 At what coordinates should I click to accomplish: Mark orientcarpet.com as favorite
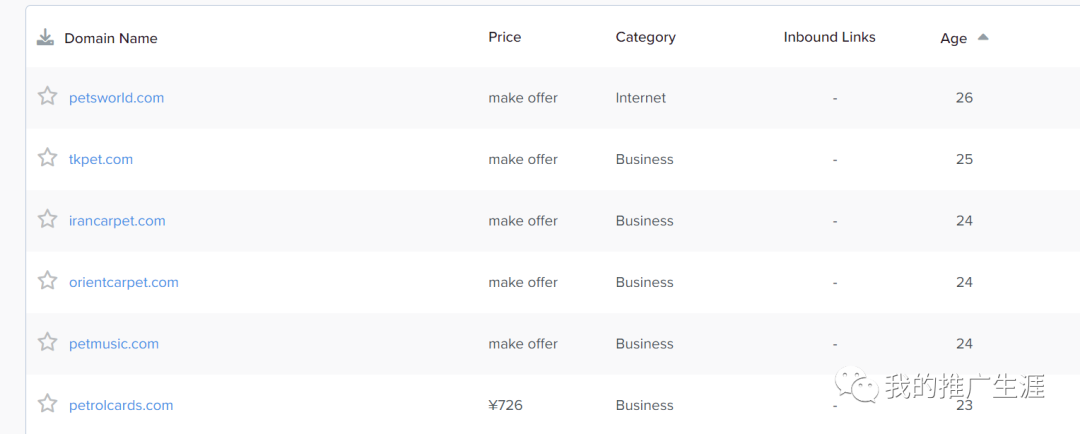[47, 280]
